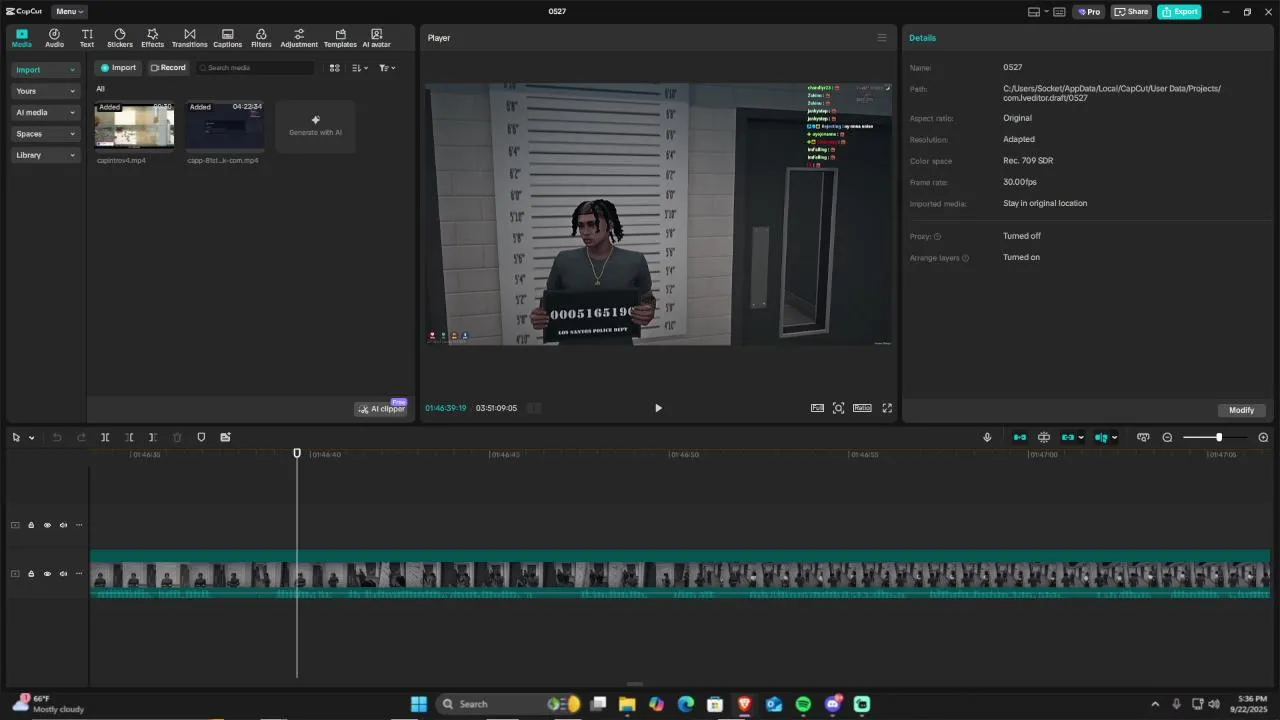Open the Audio panel icon
Screen dimensions: 1280x720
pos(54,38)
